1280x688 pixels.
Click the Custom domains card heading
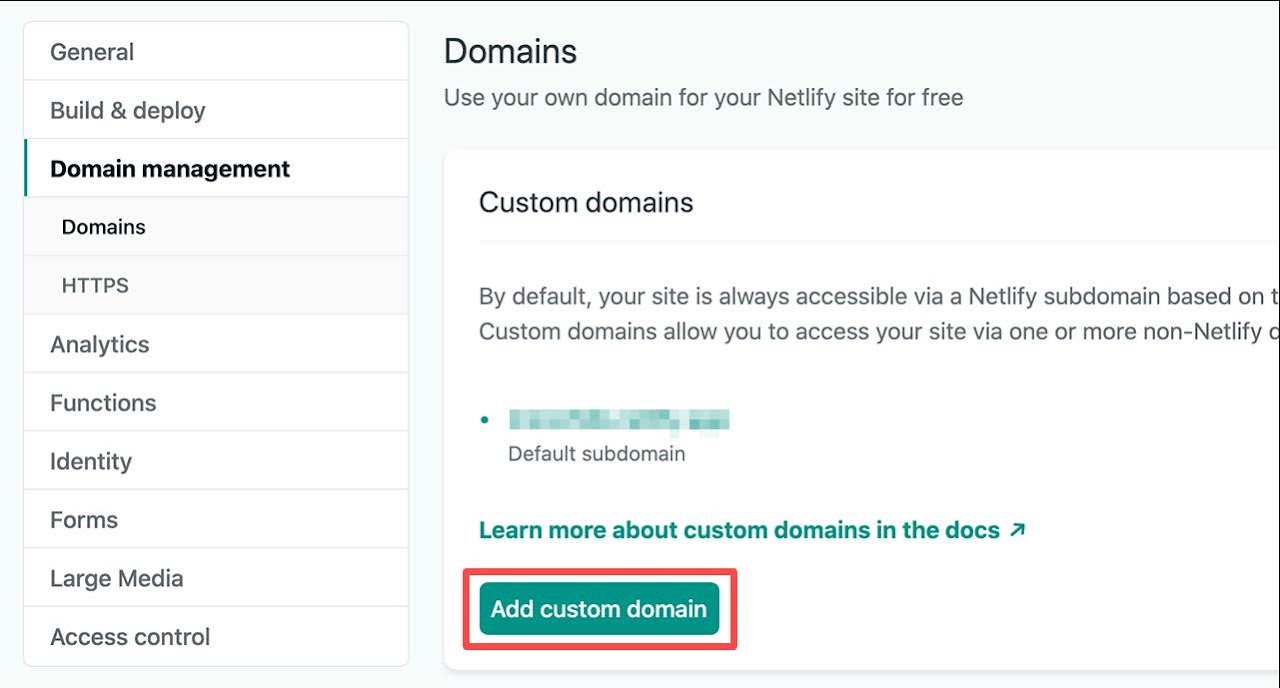(x=586, y=202)
